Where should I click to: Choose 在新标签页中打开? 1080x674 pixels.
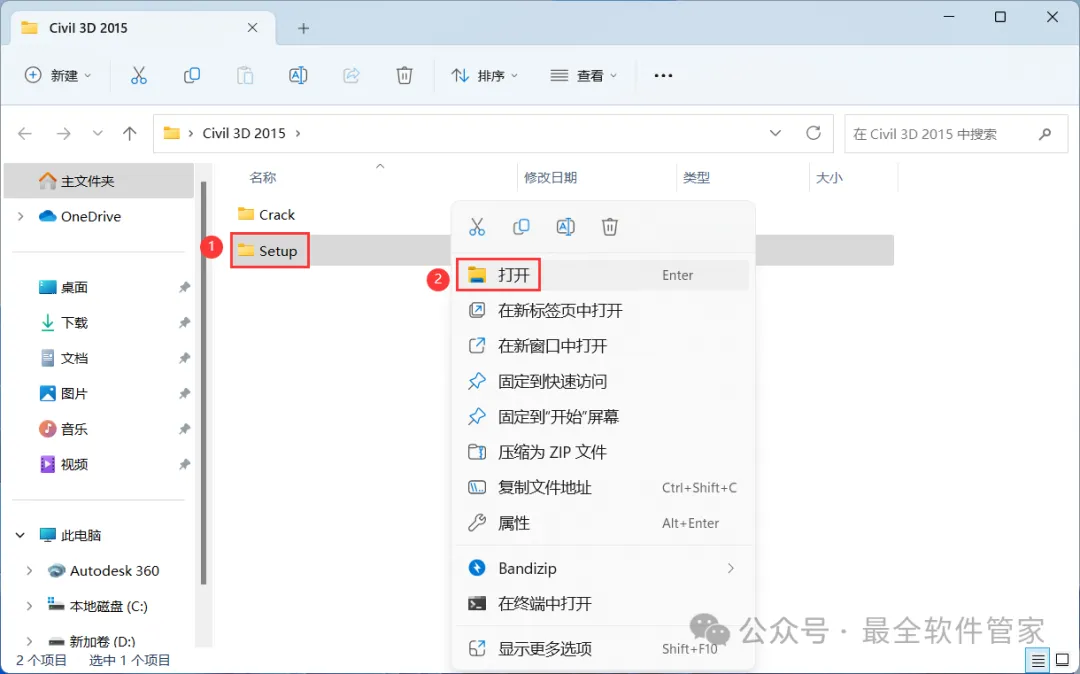coord(603,310)
